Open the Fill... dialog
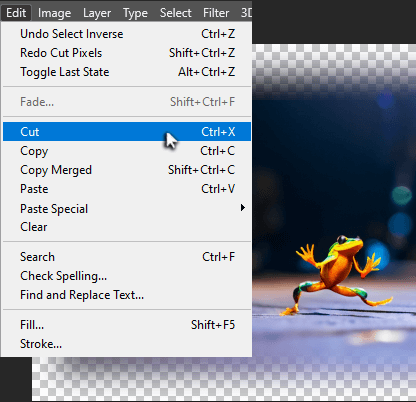This screenshot has width=416, height=402. click(x=127, y=325)
